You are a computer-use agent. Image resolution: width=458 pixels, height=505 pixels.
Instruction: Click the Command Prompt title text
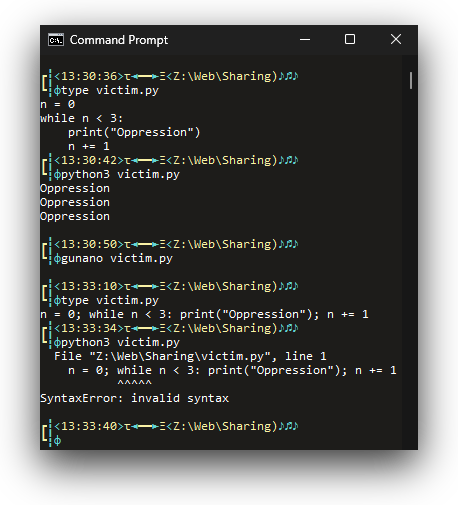click(119, 40)
